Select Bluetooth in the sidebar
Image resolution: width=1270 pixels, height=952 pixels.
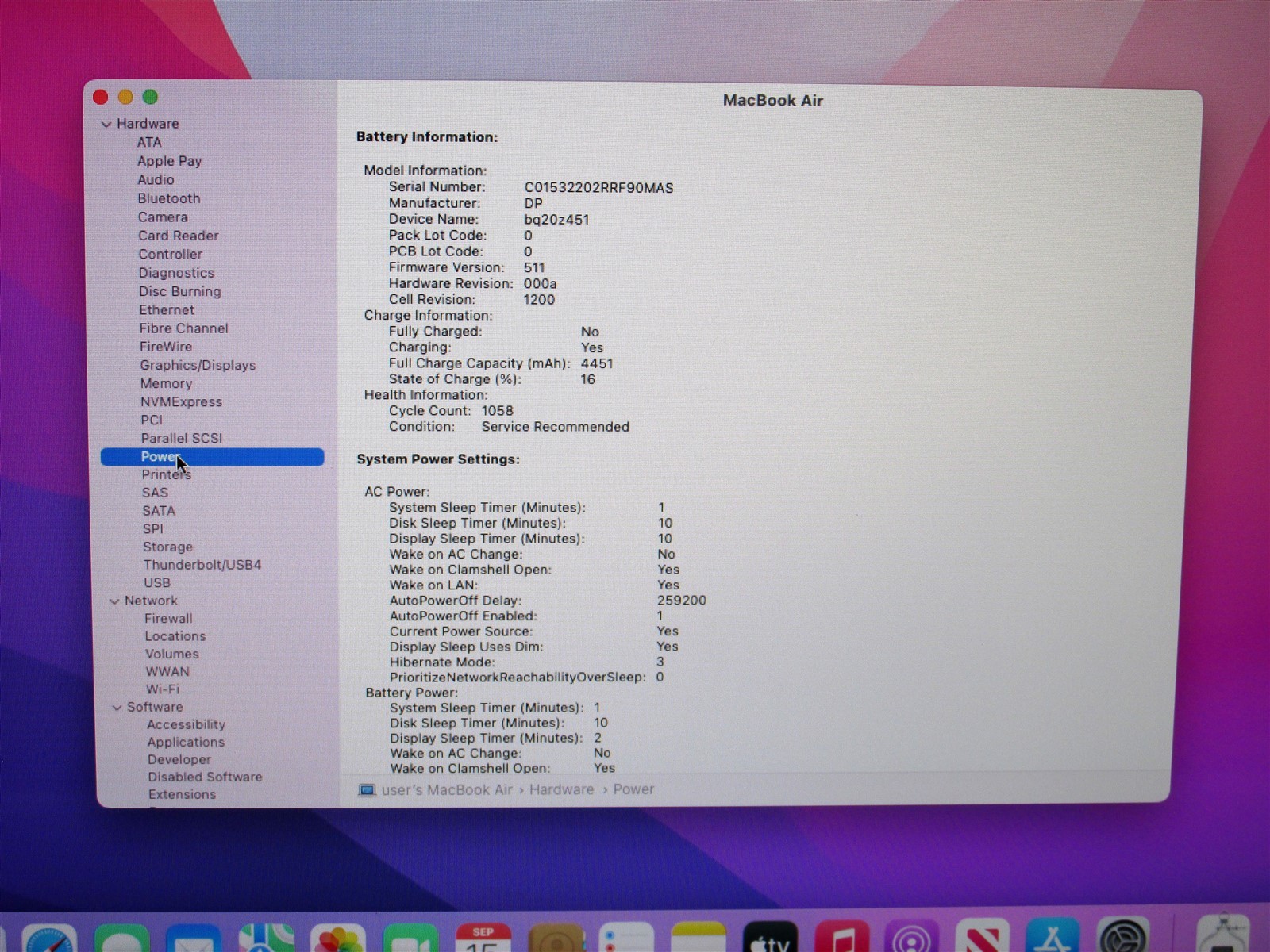168,198
